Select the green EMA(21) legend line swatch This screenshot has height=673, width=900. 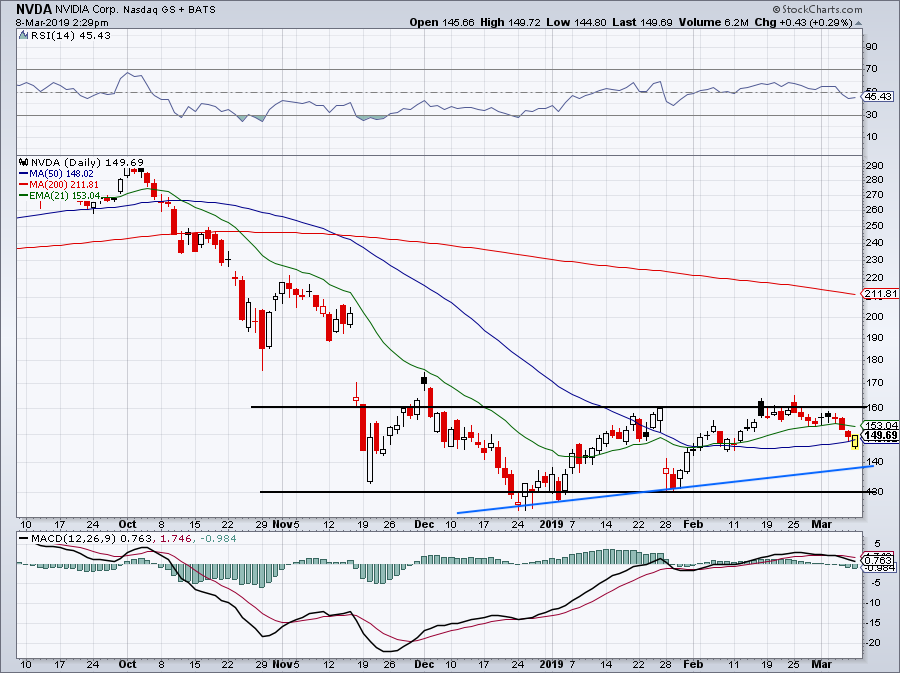[24, 196]
